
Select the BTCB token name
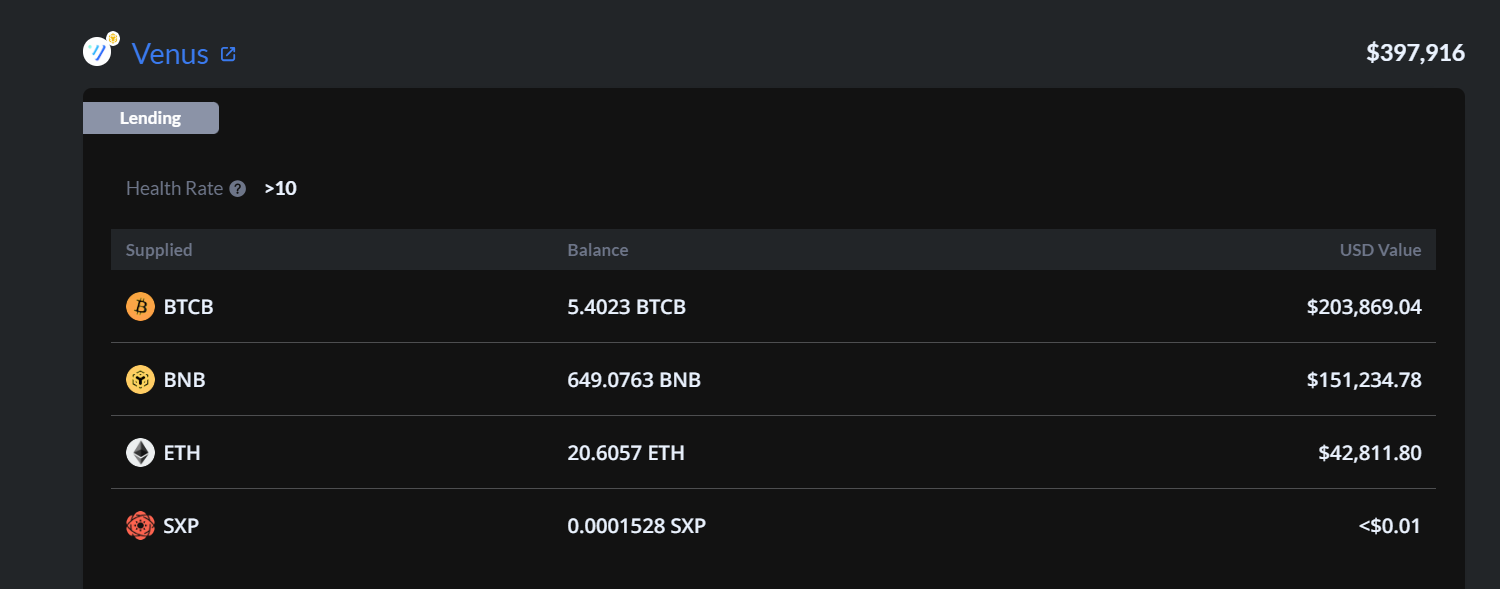tap(189, 307)
